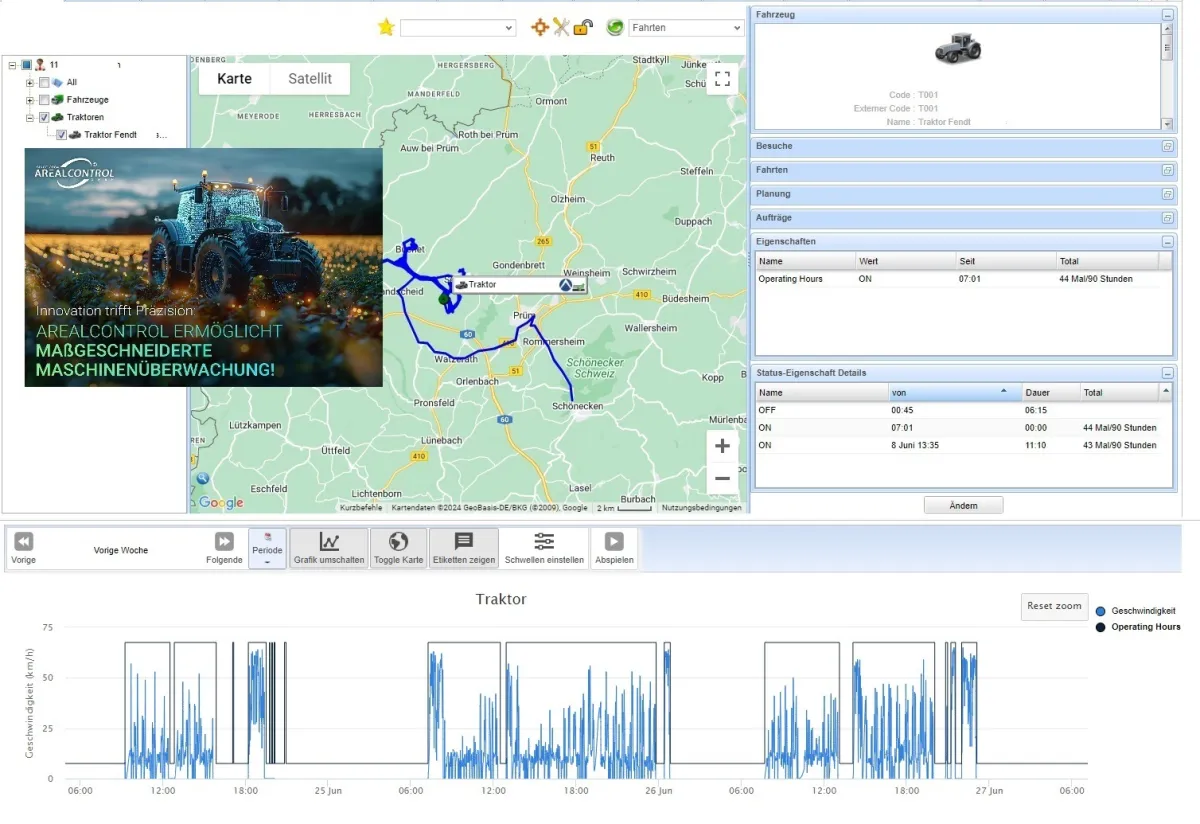Zoom in using the map plus control
Viewport: 1200px width, 824px height.
click(722, 445)
